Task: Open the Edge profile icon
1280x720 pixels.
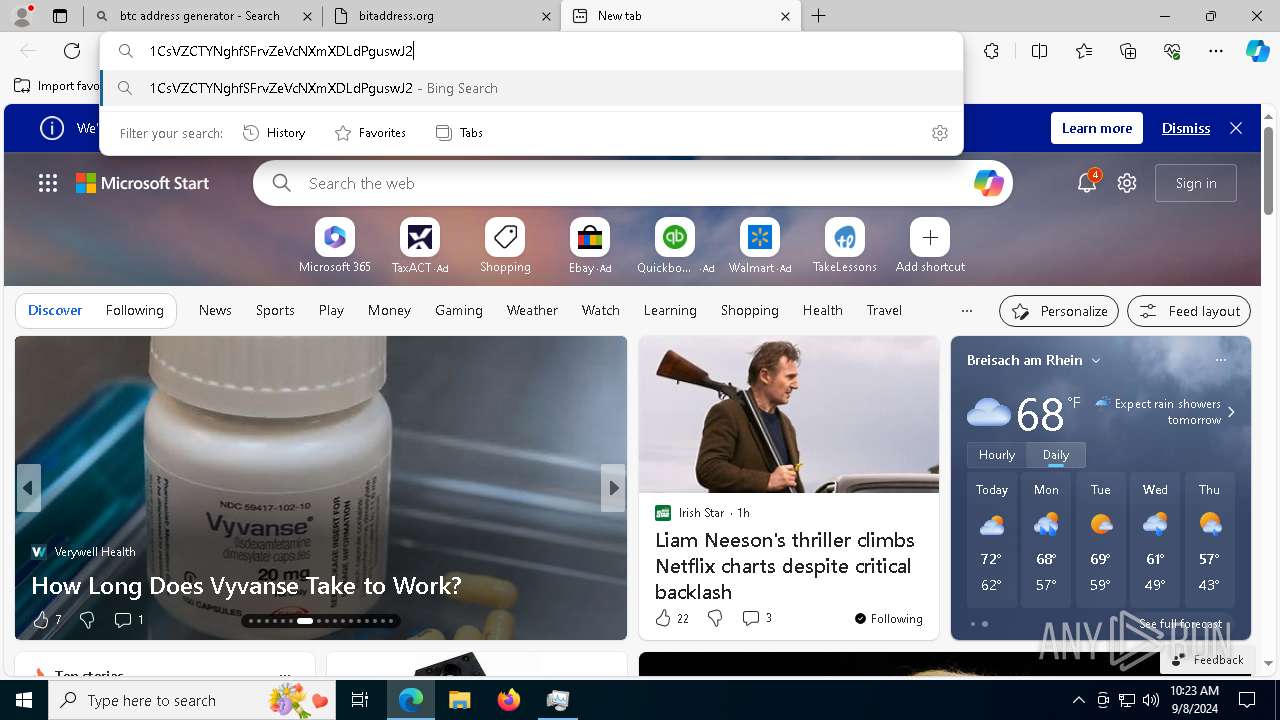Action: click(x=22, y=16)
